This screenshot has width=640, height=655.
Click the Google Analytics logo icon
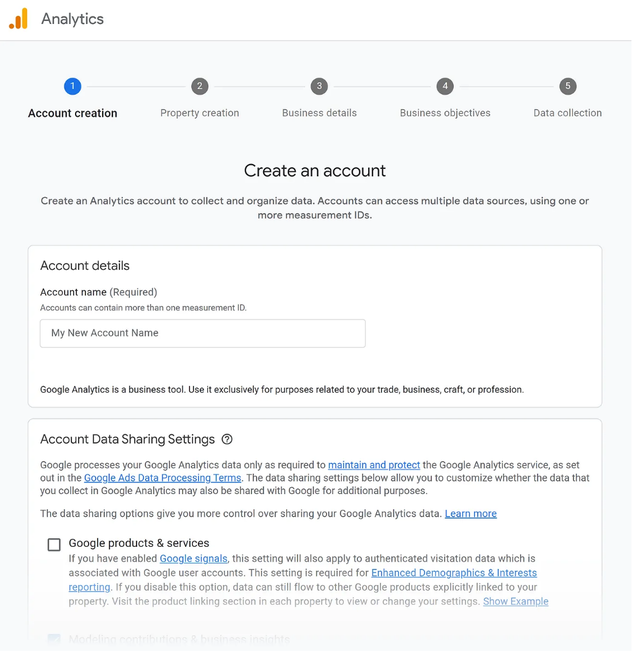pos(19,19)
